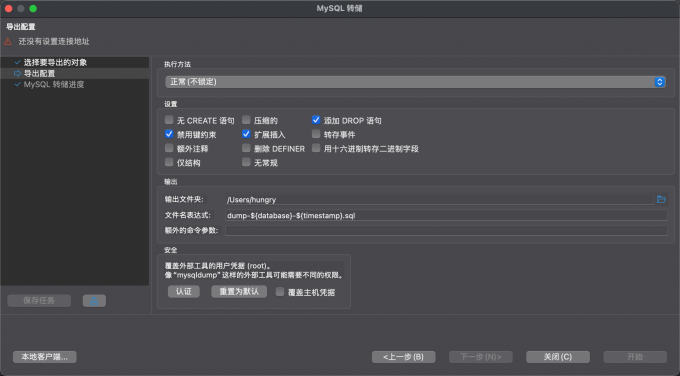Click the 关闭 (C) button
This screenshot has width=680, height=376.
558,357
